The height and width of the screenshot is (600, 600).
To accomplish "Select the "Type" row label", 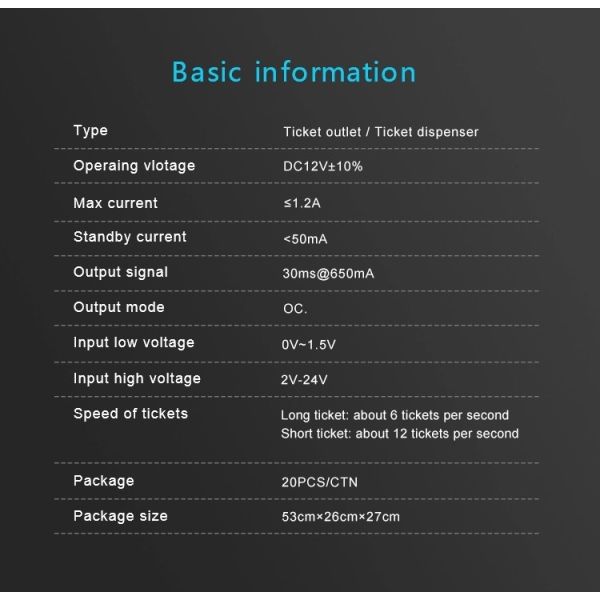I will [x=90, y=130].
